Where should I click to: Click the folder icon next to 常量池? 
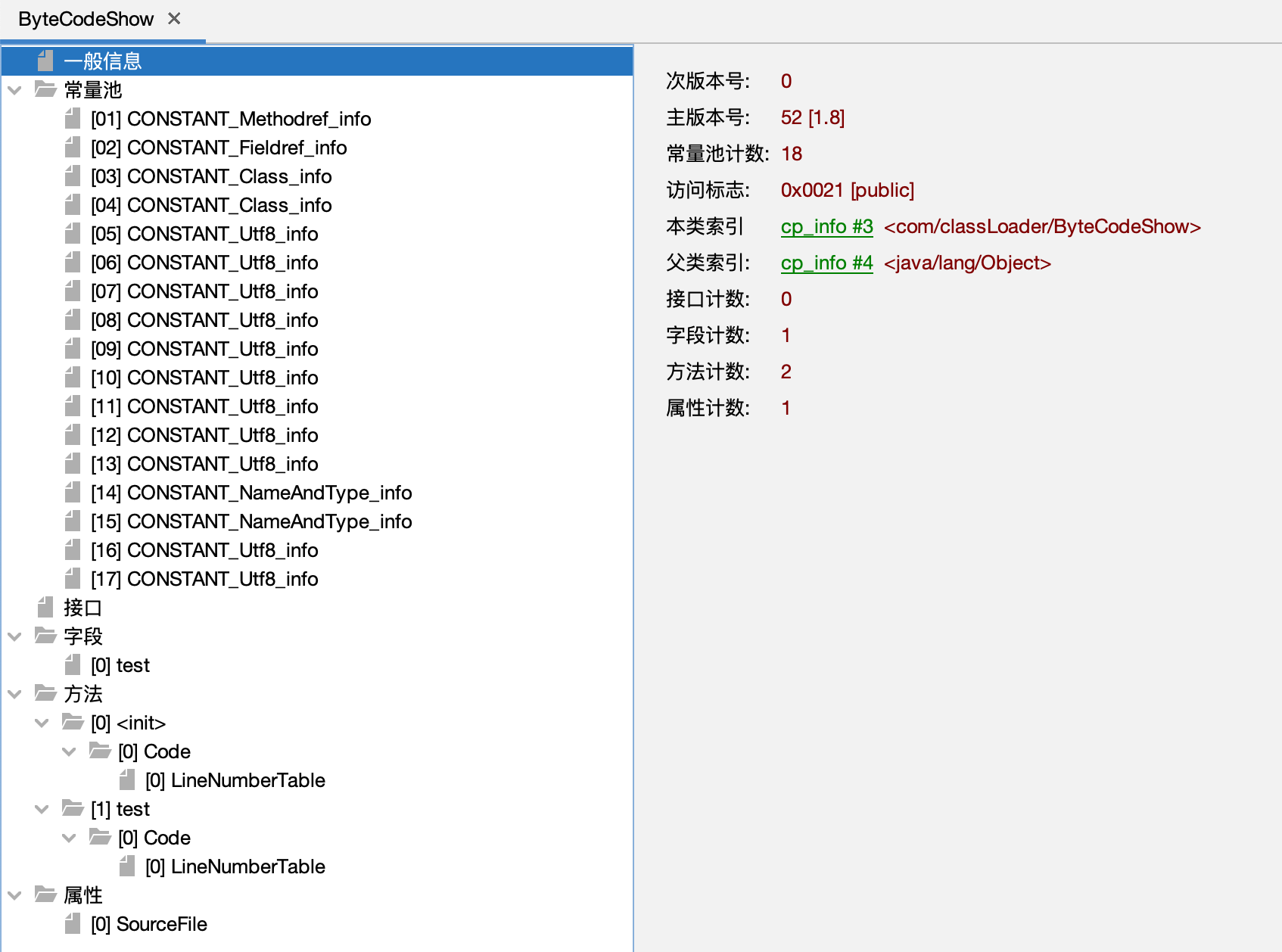45,90
